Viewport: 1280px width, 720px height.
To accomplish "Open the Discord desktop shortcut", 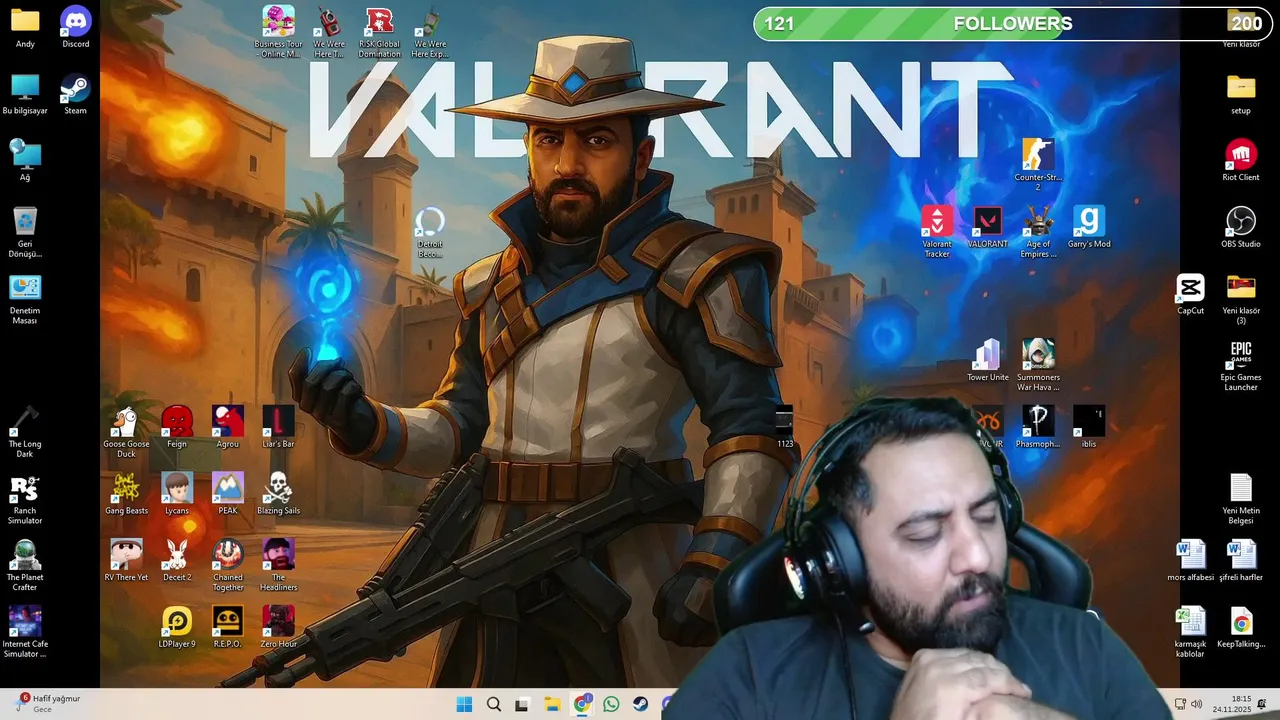I will click(x=76, y=27).
